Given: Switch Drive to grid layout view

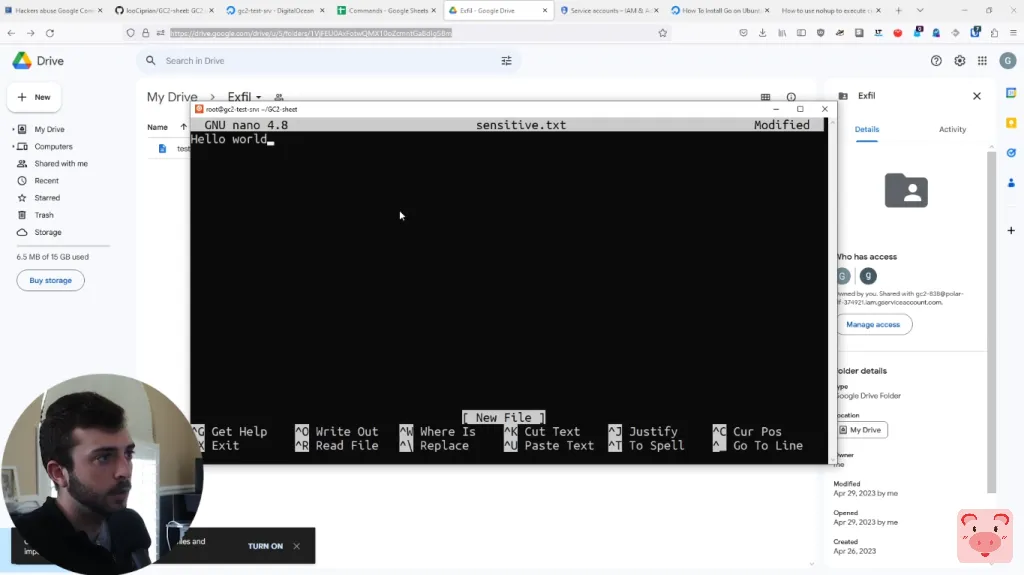Looking at the screenshot, I should point(765,97).
